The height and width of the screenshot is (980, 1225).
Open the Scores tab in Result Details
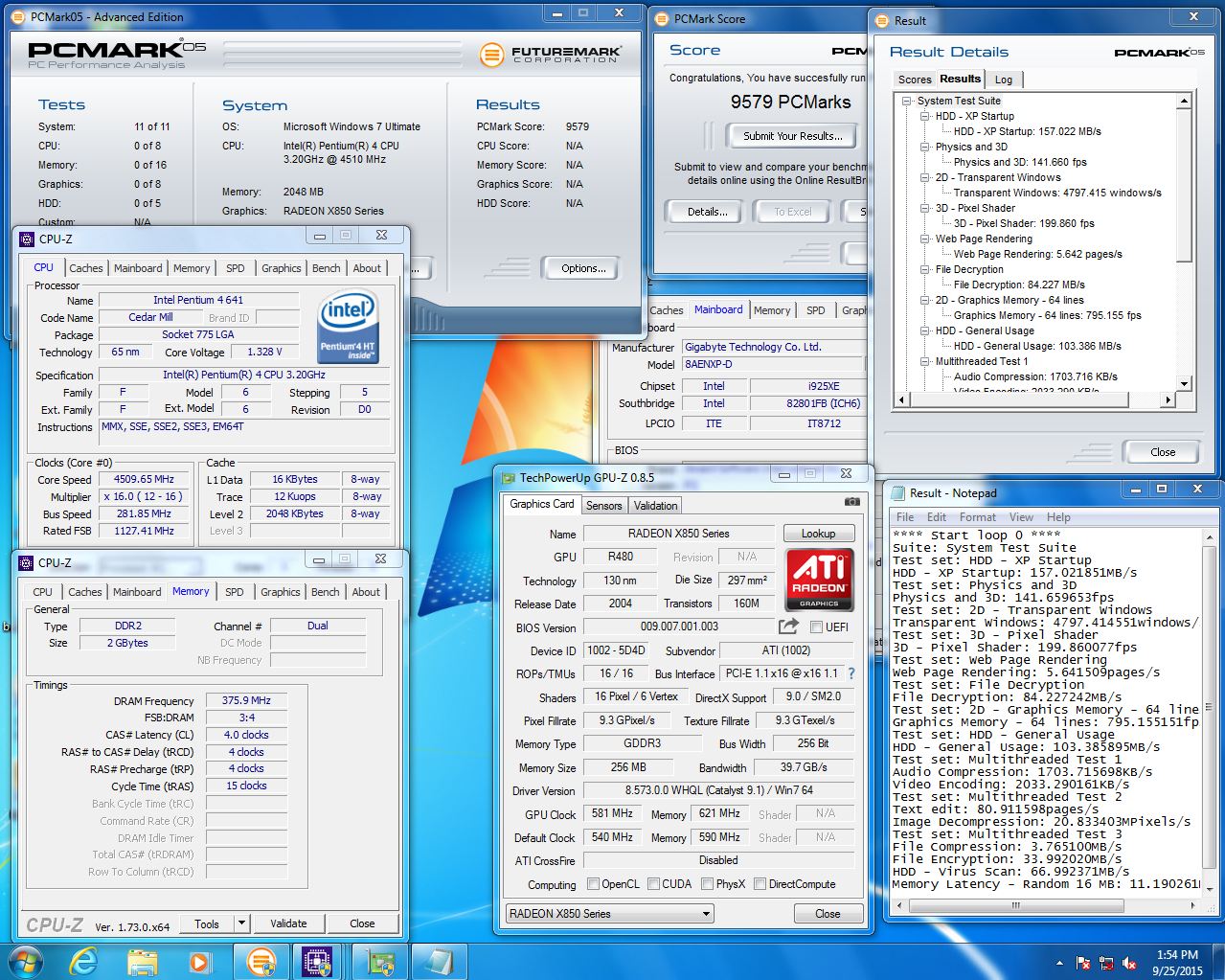pos(915,80)
